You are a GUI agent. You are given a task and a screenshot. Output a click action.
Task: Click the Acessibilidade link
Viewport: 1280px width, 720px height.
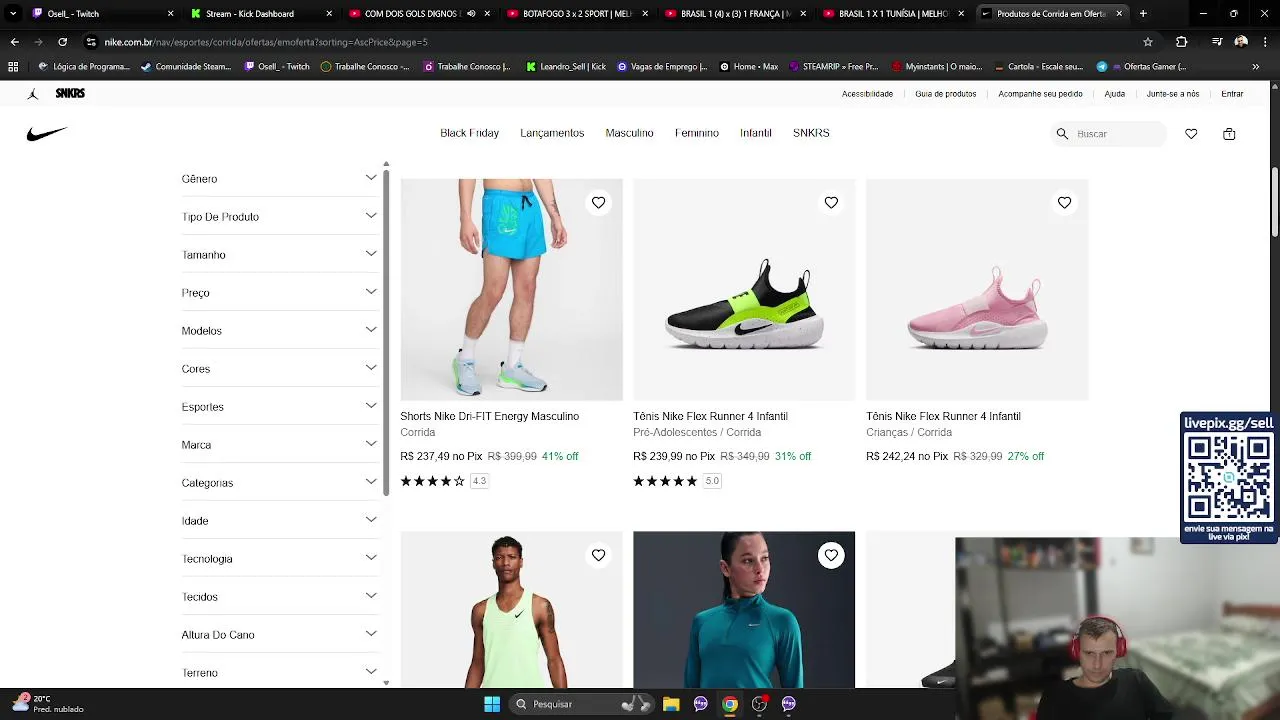867,94
